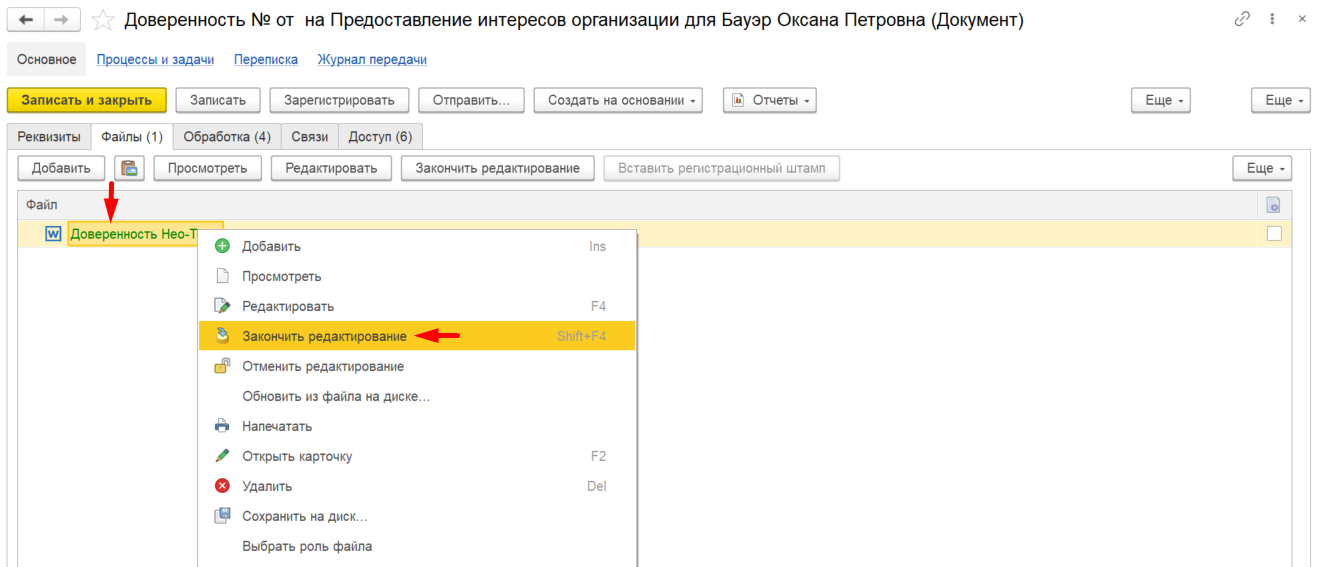Select file name Доверенность Нео-Т in list
1317x567 pixels.
133,234
